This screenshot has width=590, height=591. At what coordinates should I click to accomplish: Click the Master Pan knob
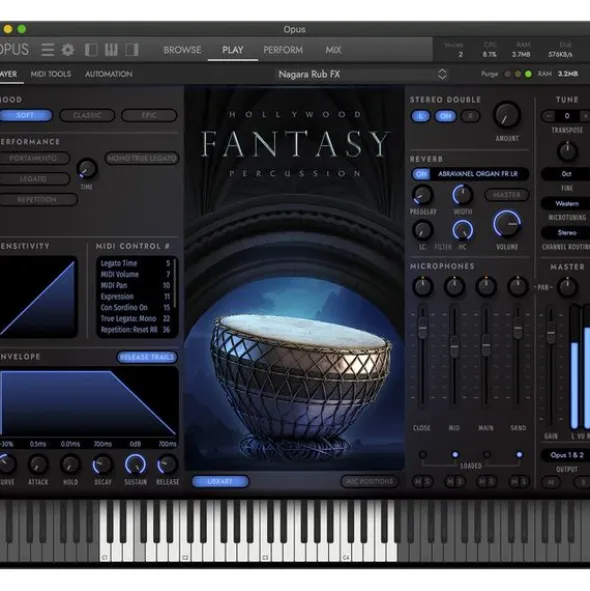pyautogui.click(x=567, y=287)
